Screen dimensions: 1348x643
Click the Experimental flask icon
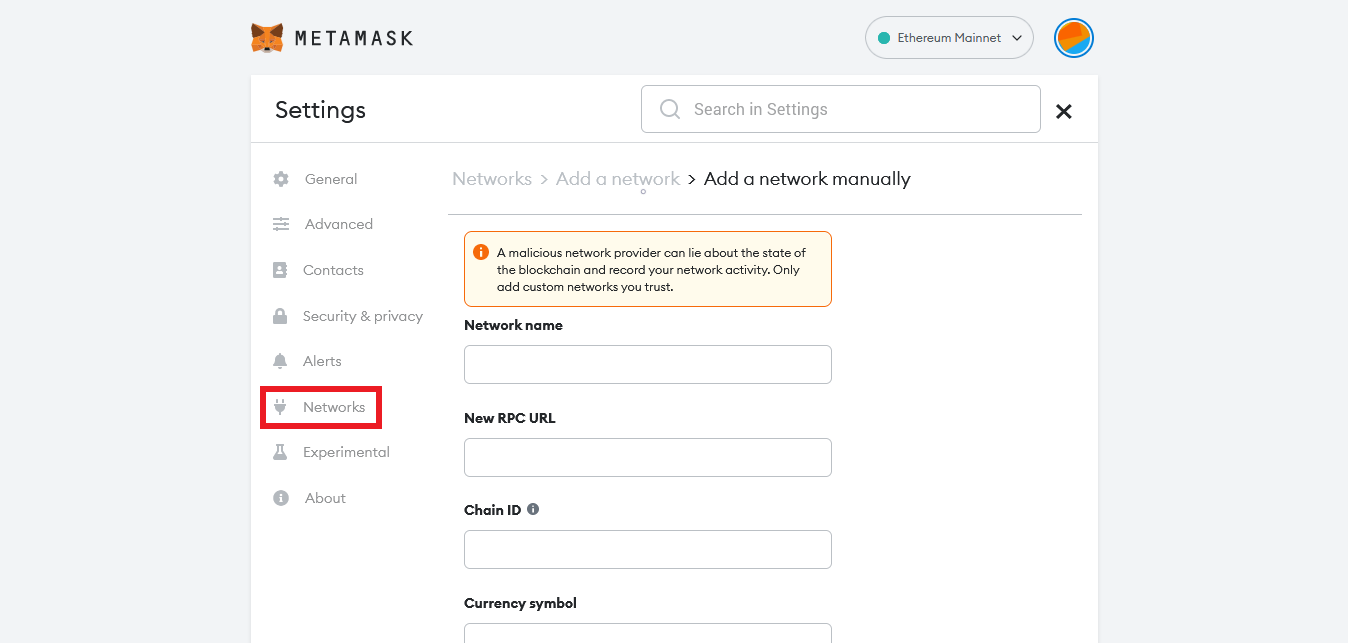point(281,452)
